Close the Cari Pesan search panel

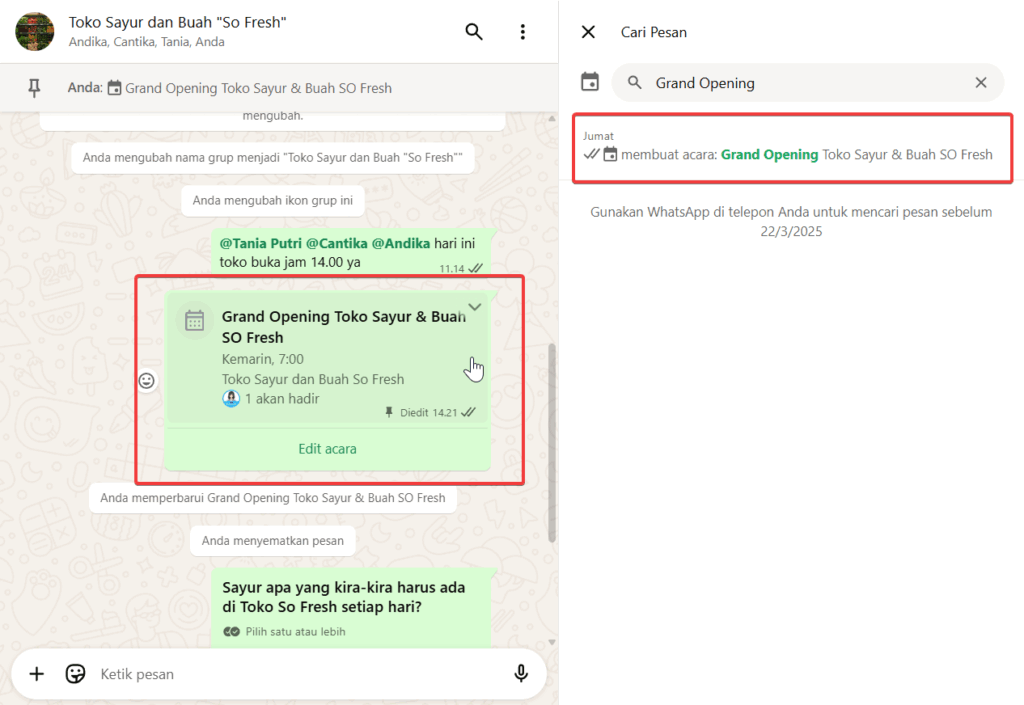coord(588,32)
